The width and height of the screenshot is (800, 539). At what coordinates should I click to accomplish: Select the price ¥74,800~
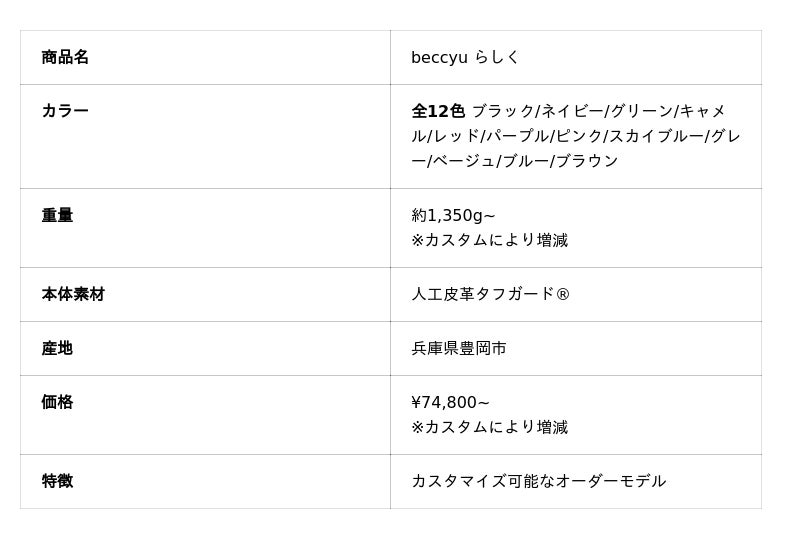click(450, 402)
